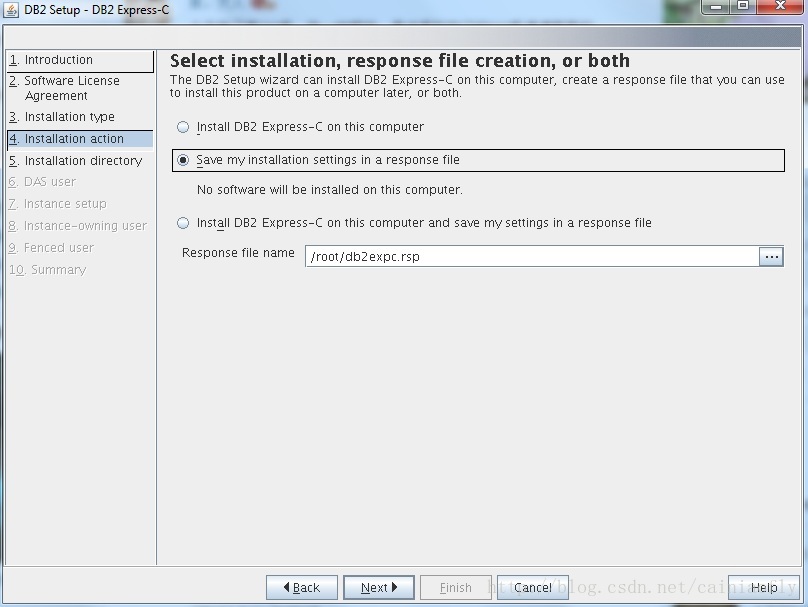808x607 pixels.
Task: Click step 9 Fenced user
Action: click(52, 248)
